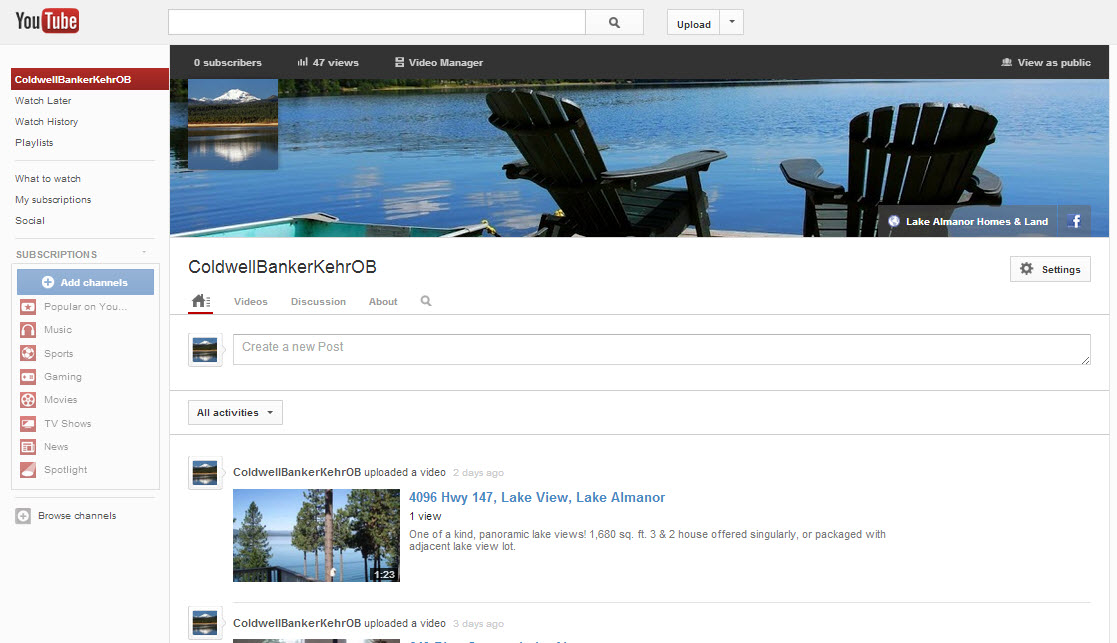The image size is (1117, 643).
Task: Click the 2 days ago timestamp
Action: [x=478, y=473]
